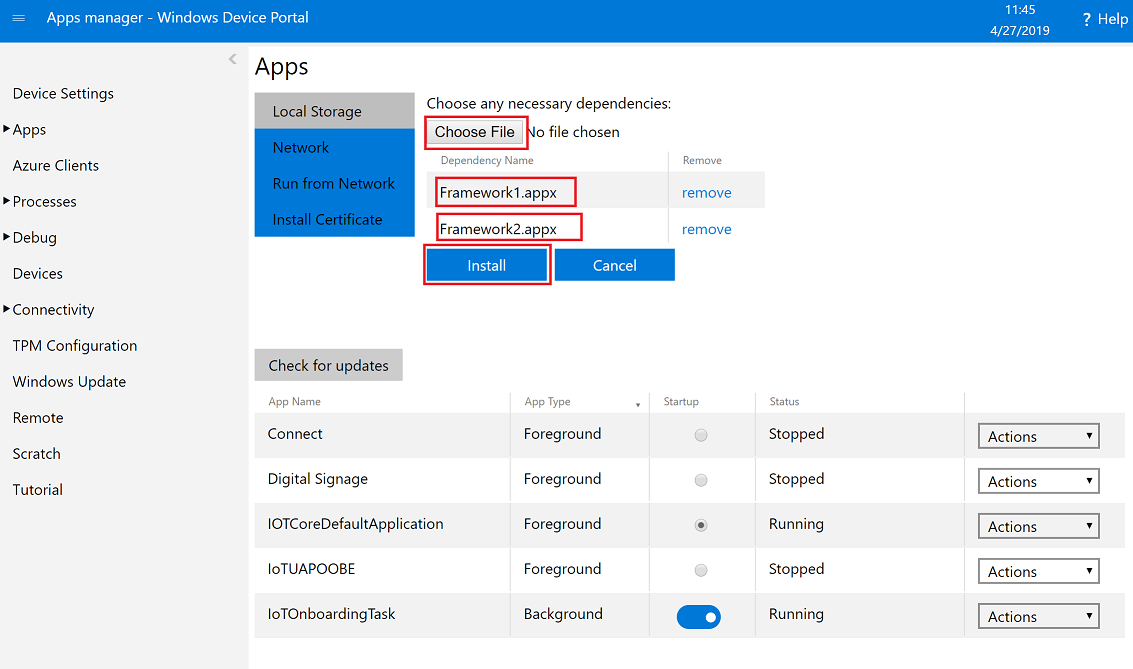
Task: Select Connect as the startup app
Action: (x=701, y=435)
